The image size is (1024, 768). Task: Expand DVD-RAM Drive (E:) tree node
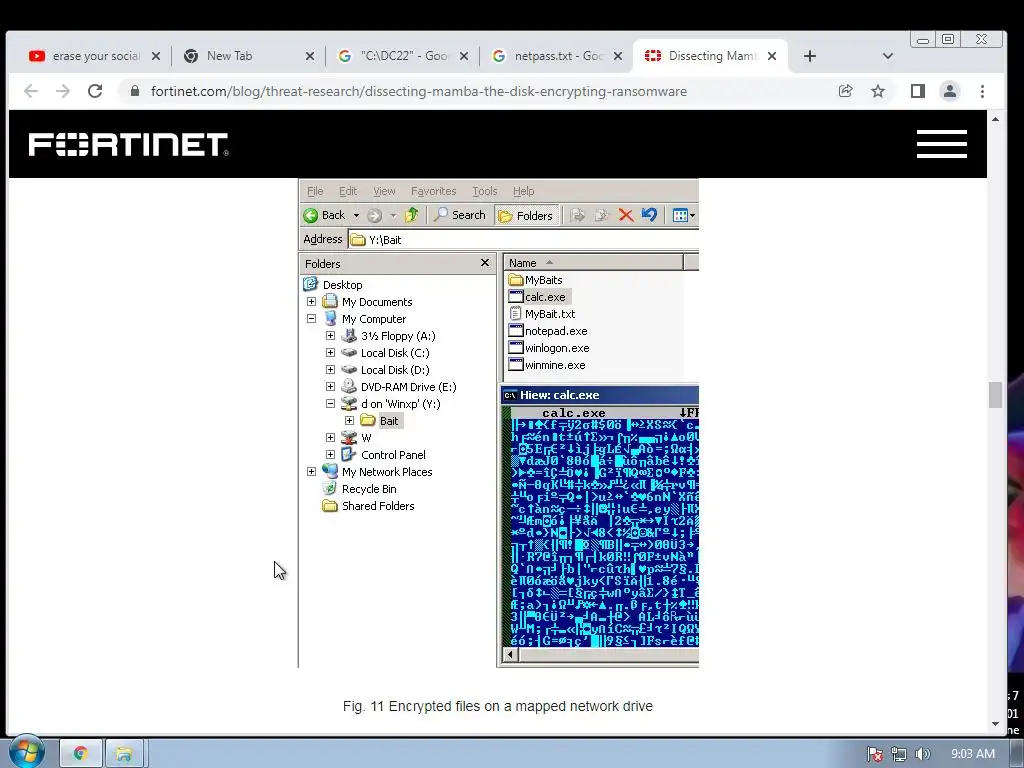point(330,387)
